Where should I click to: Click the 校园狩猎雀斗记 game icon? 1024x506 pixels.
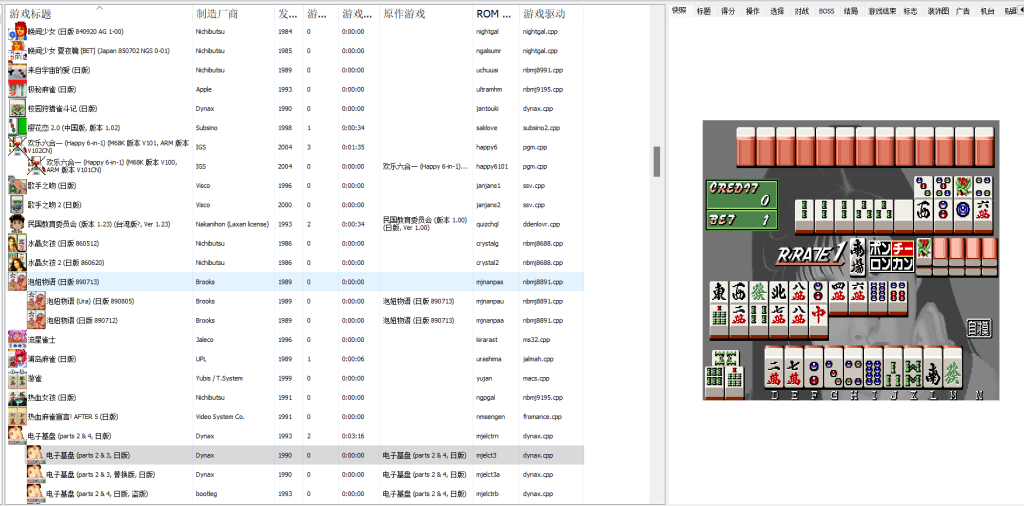coord(17,108)
